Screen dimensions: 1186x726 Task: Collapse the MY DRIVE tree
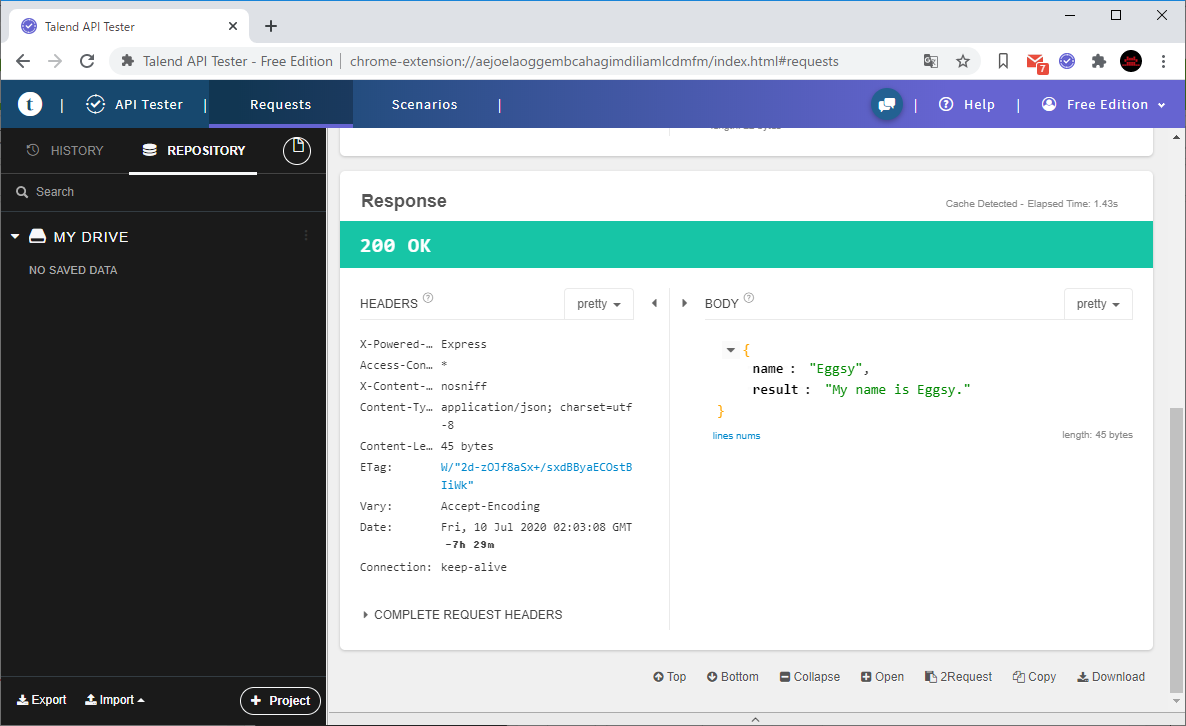(14, 237)
